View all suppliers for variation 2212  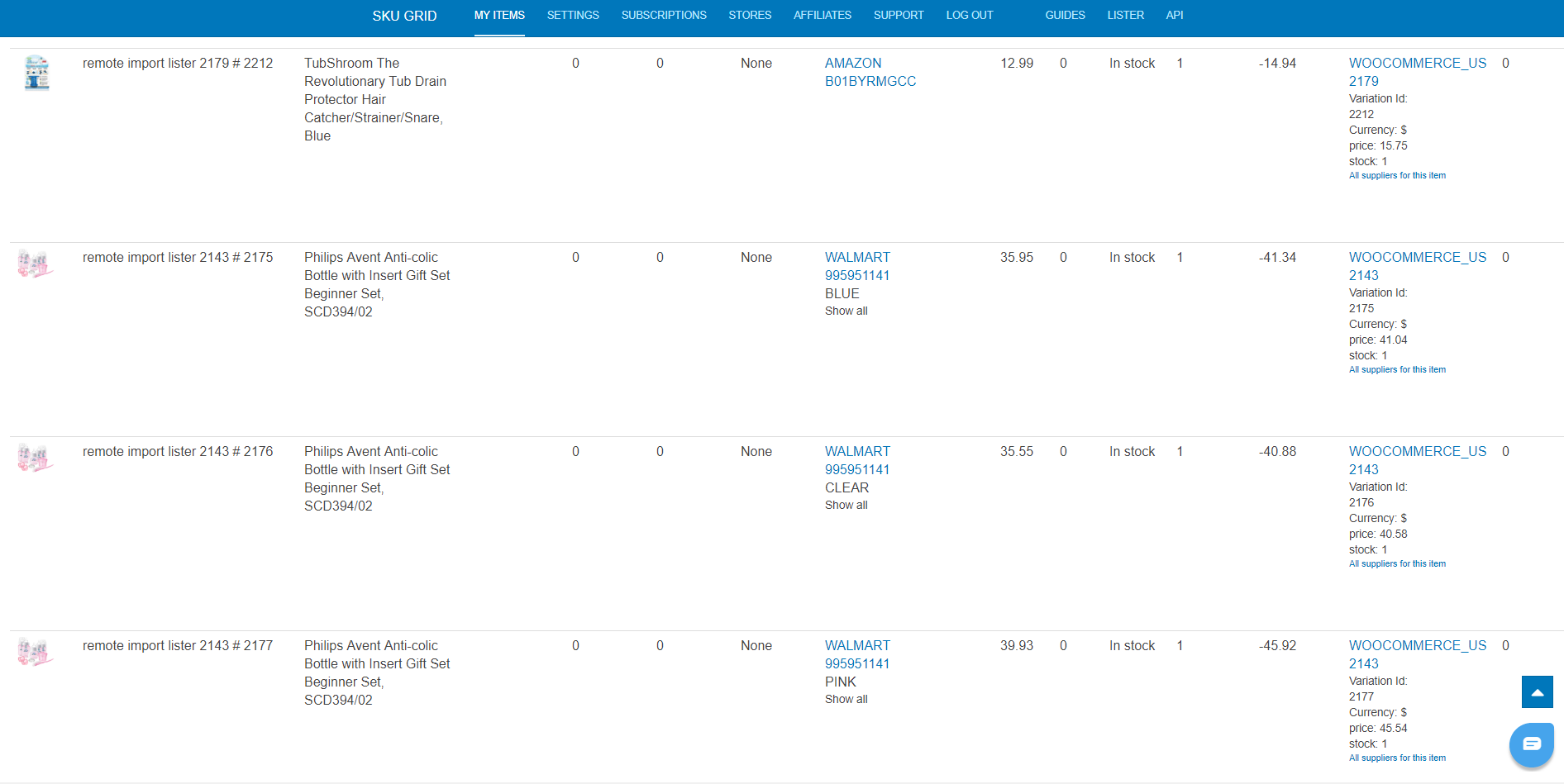[x=1397, y=175]
